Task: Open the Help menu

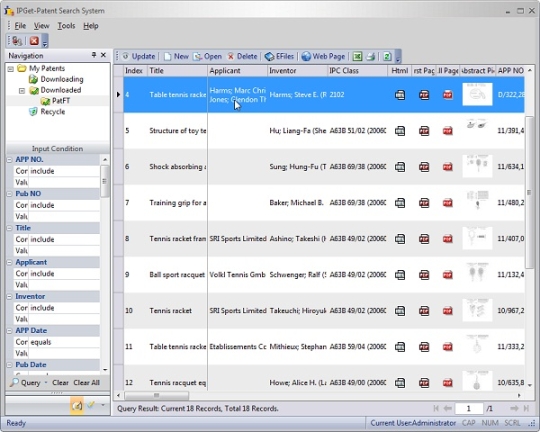Action: point(91,26)
